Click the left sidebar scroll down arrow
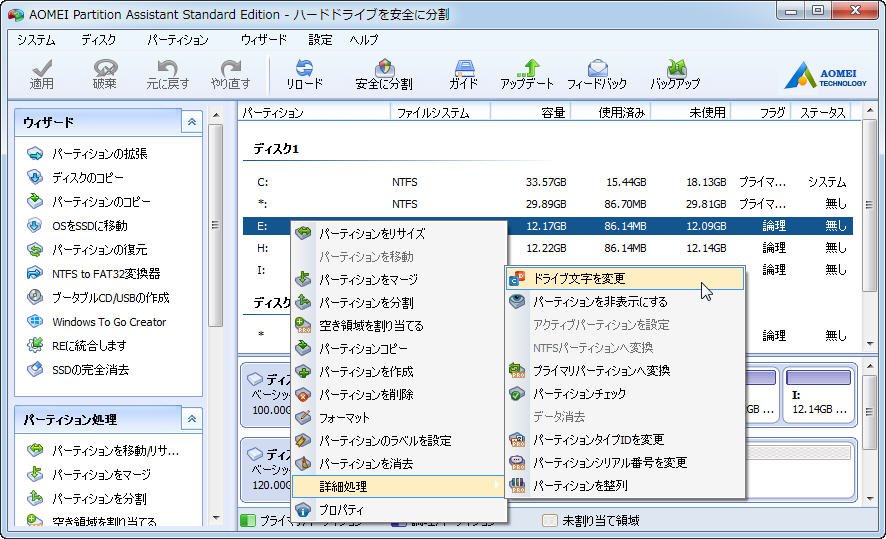The image size is (886, 539). coord(216,518)
